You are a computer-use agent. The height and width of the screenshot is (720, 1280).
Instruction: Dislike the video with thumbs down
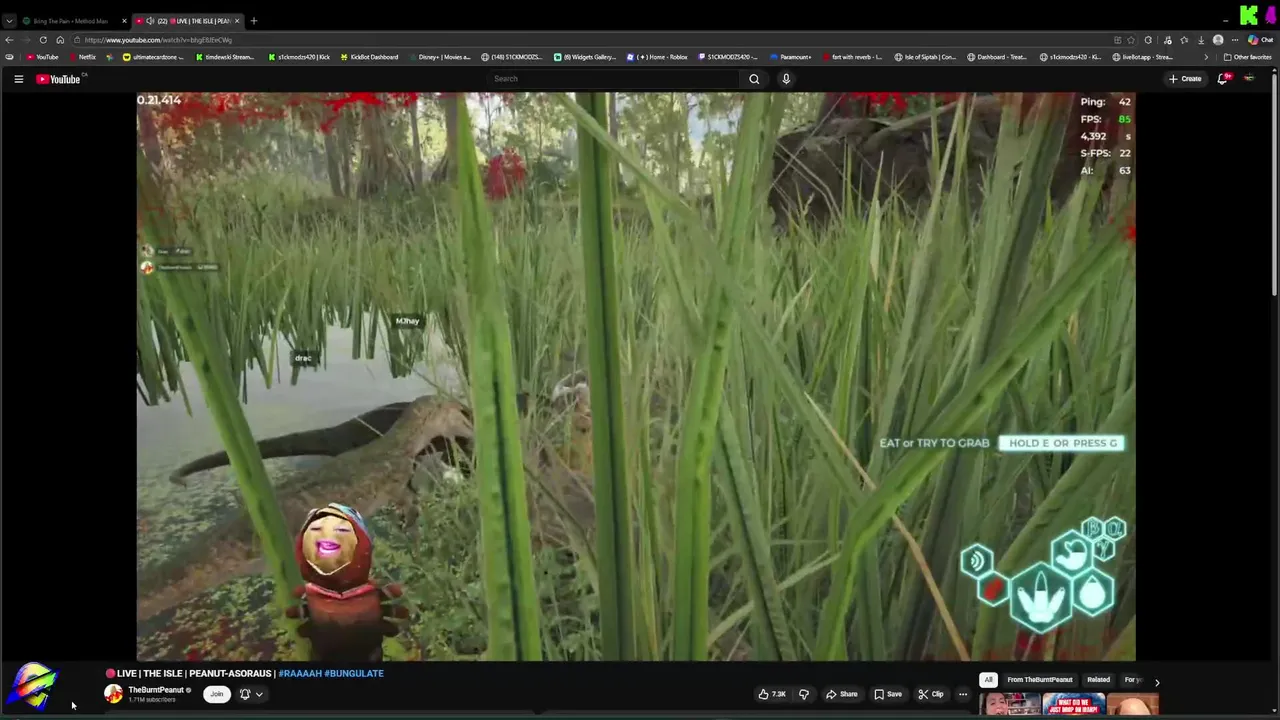(803, 694)
